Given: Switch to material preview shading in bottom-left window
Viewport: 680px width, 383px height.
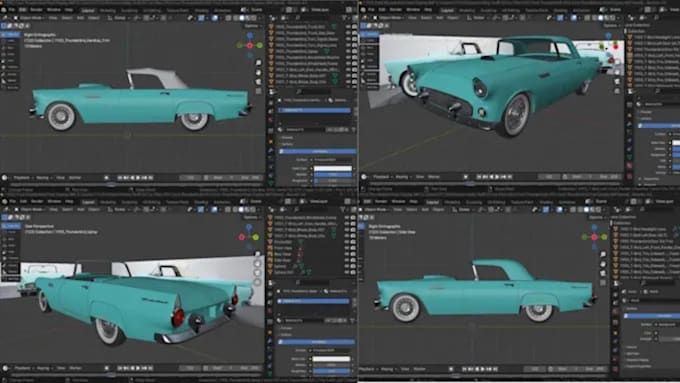Looking at the screenshot, I should 248,210.
